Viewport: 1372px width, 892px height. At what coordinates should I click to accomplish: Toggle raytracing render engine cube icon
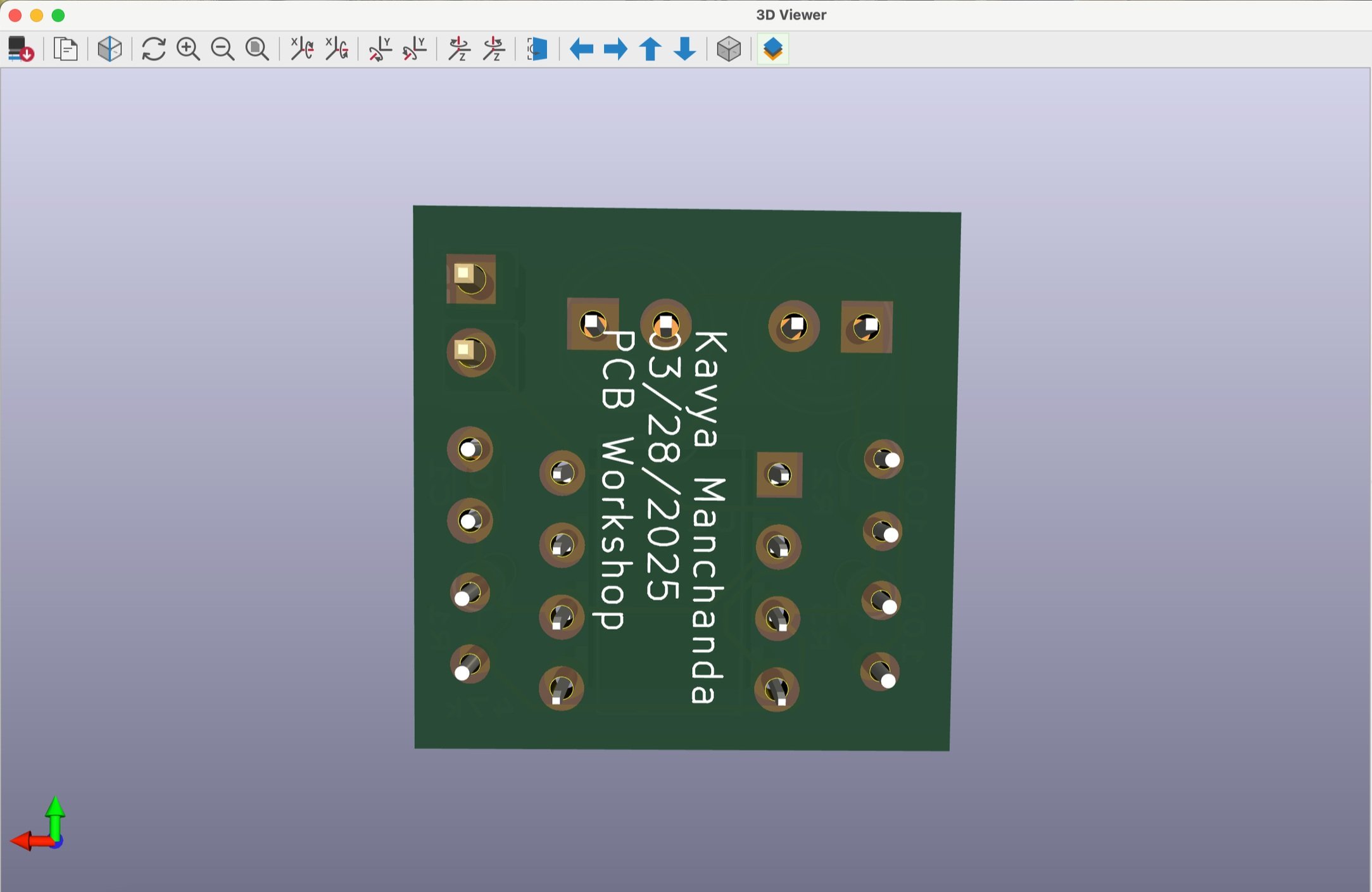110,49
